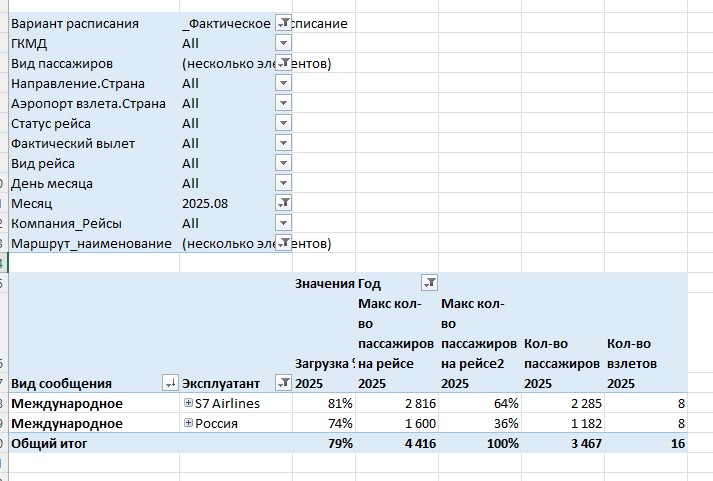
Task: Open the День месяца filter dropdown
Action: [283, 183]
